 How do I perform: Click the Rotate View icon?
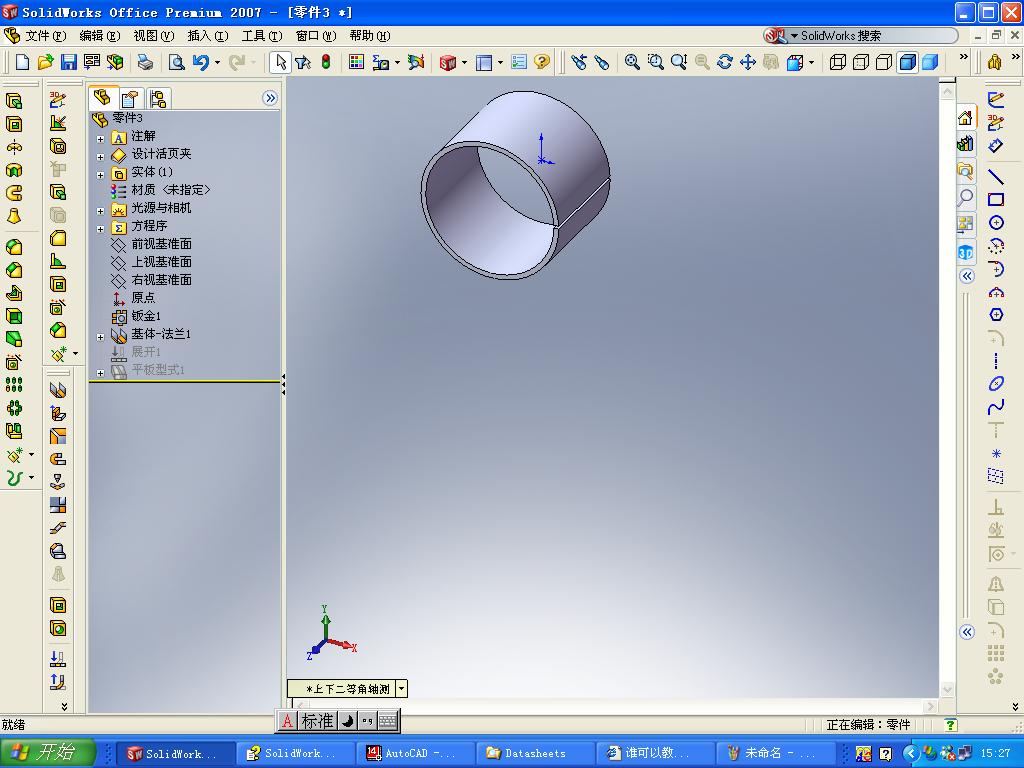725,62
